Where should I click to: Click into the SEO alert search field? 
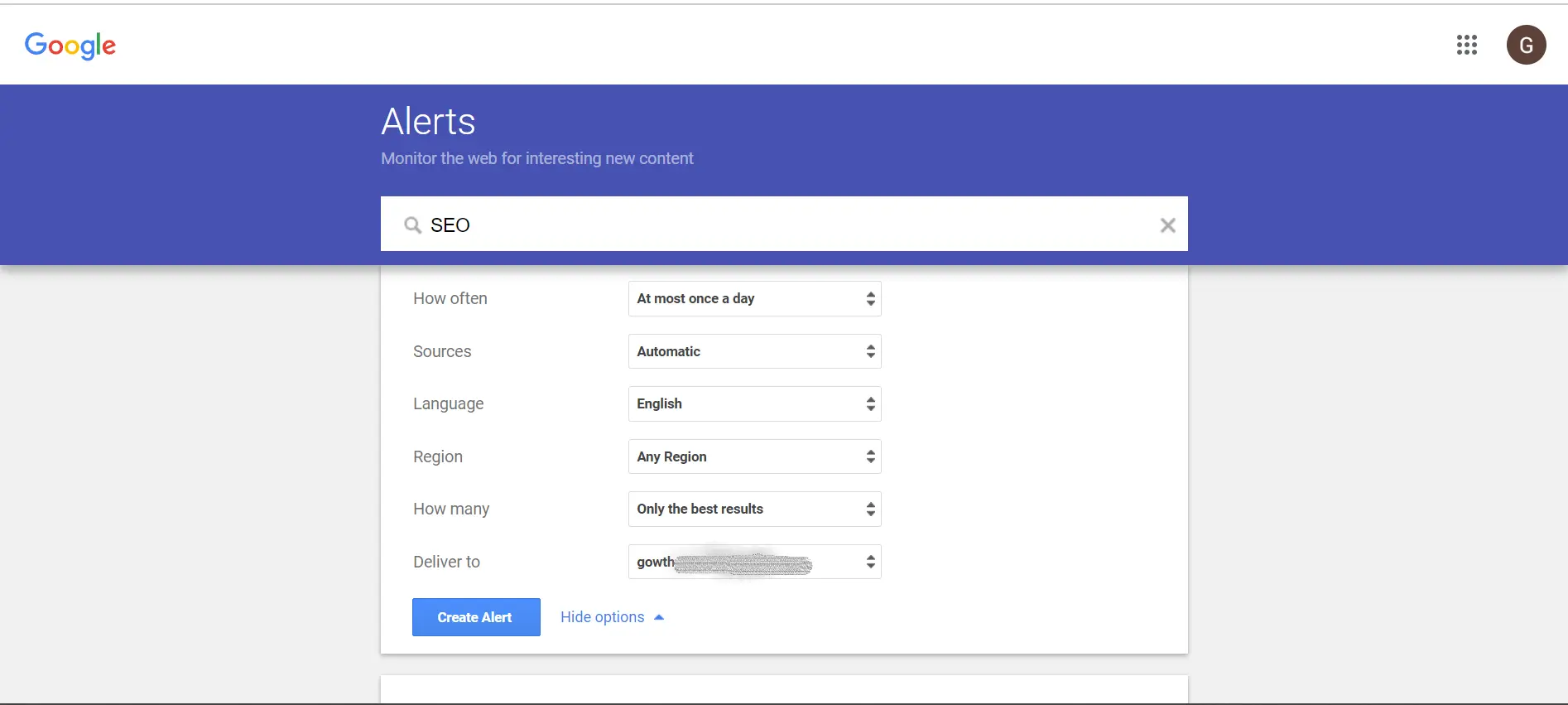784,224
